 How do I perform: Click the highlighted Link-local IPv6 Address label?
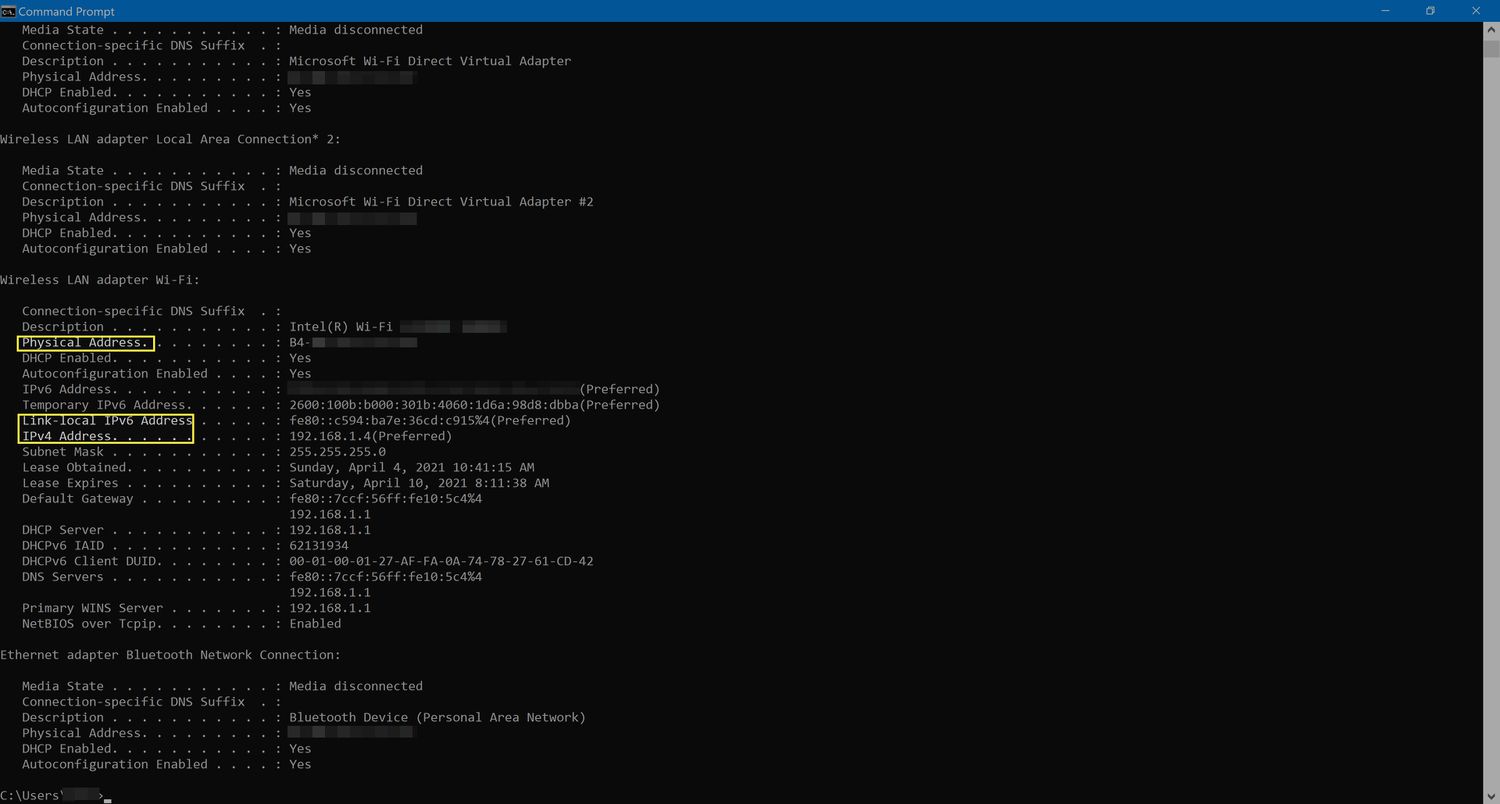(107, 420)
